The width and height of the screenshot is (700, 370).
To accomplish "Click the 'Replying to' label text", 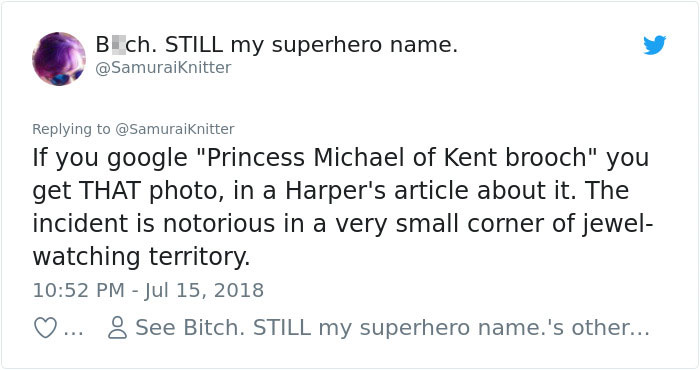I will coord(71,129).
